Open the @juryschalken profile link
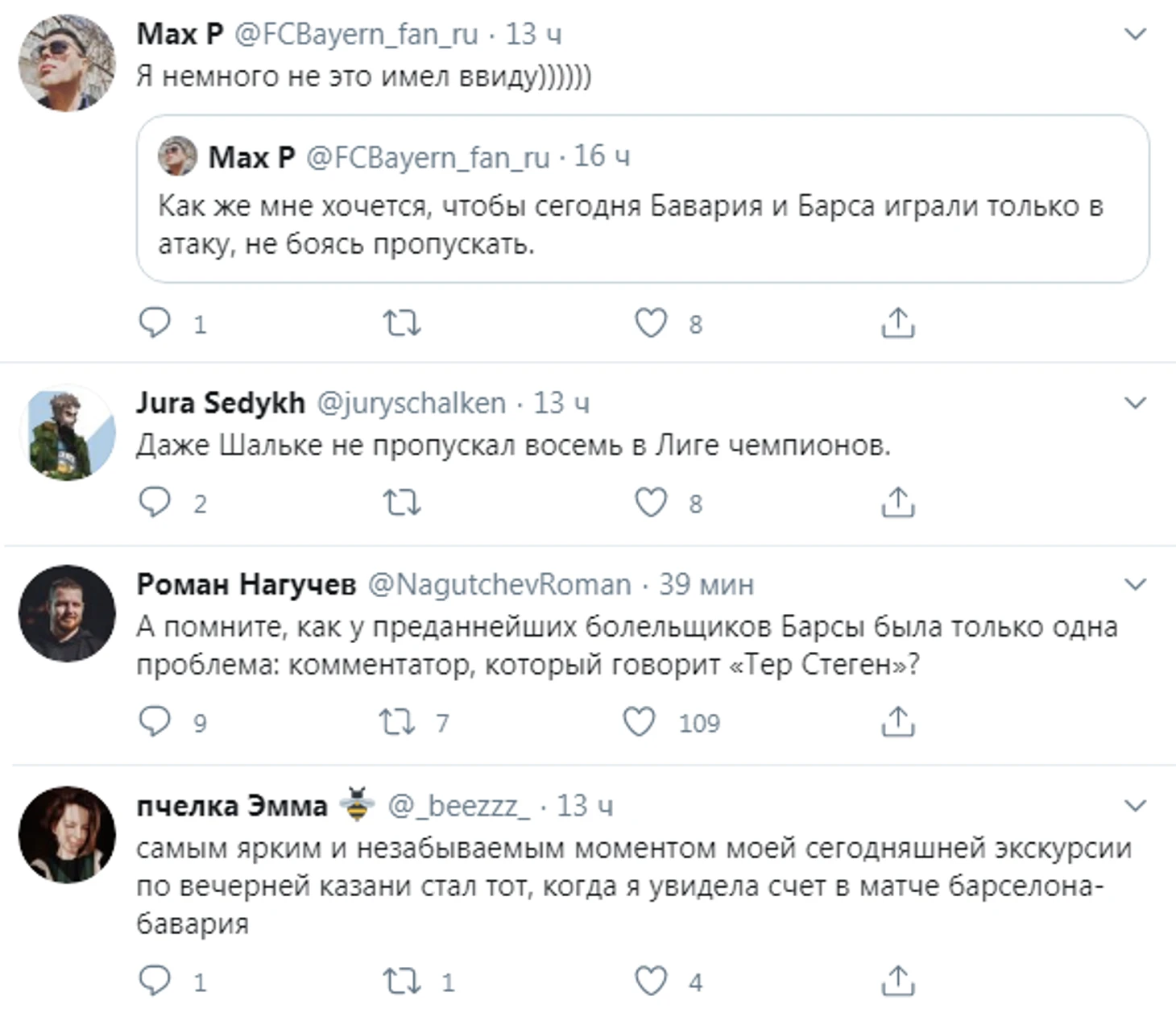Screen dimensions: 1176x1021 click(412, 402)
